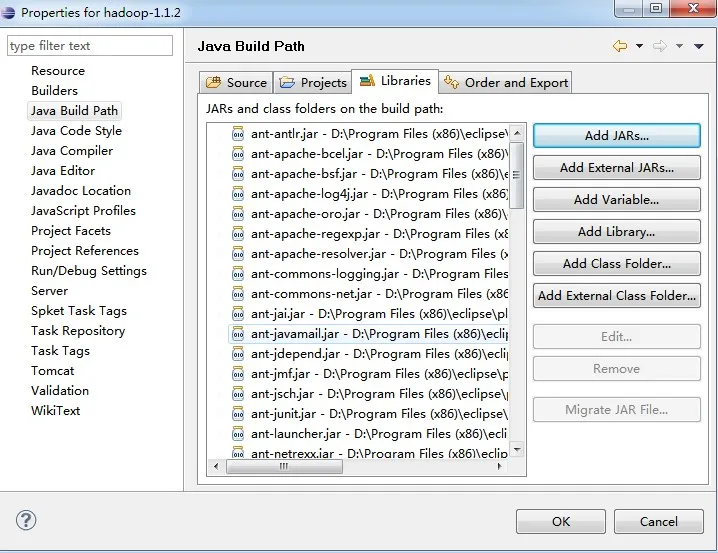Click the jar icon beside ant-apache-log4j.jar
The width and height of the screenshot is (718, 553).
238,194
